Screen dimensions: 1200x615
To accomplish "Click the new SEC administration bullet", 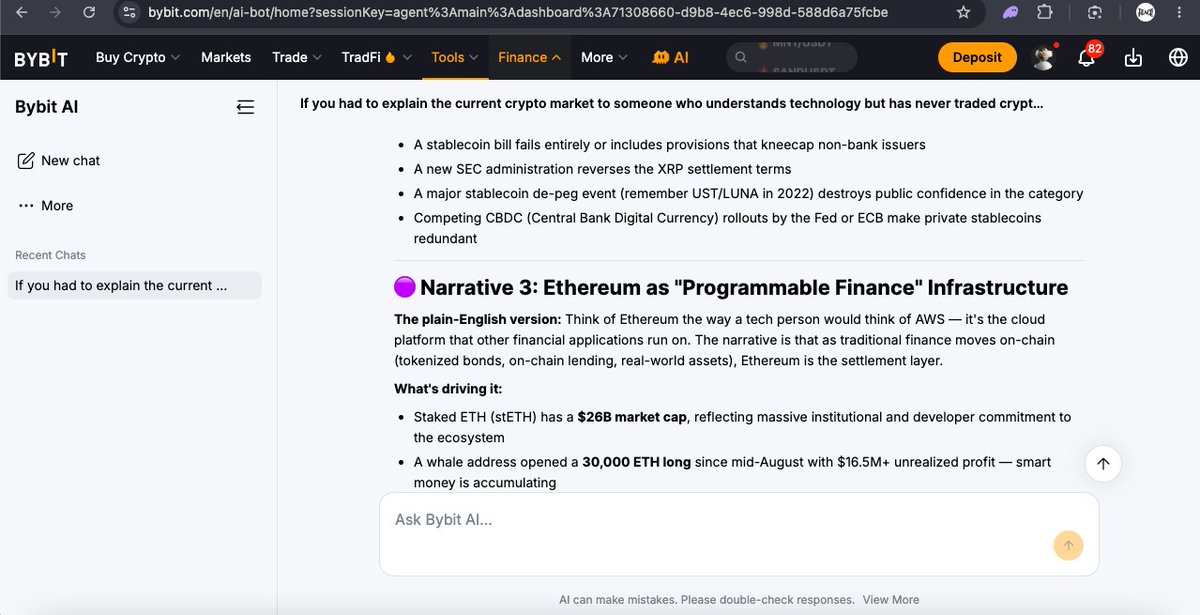I will [x=602, y=169].
